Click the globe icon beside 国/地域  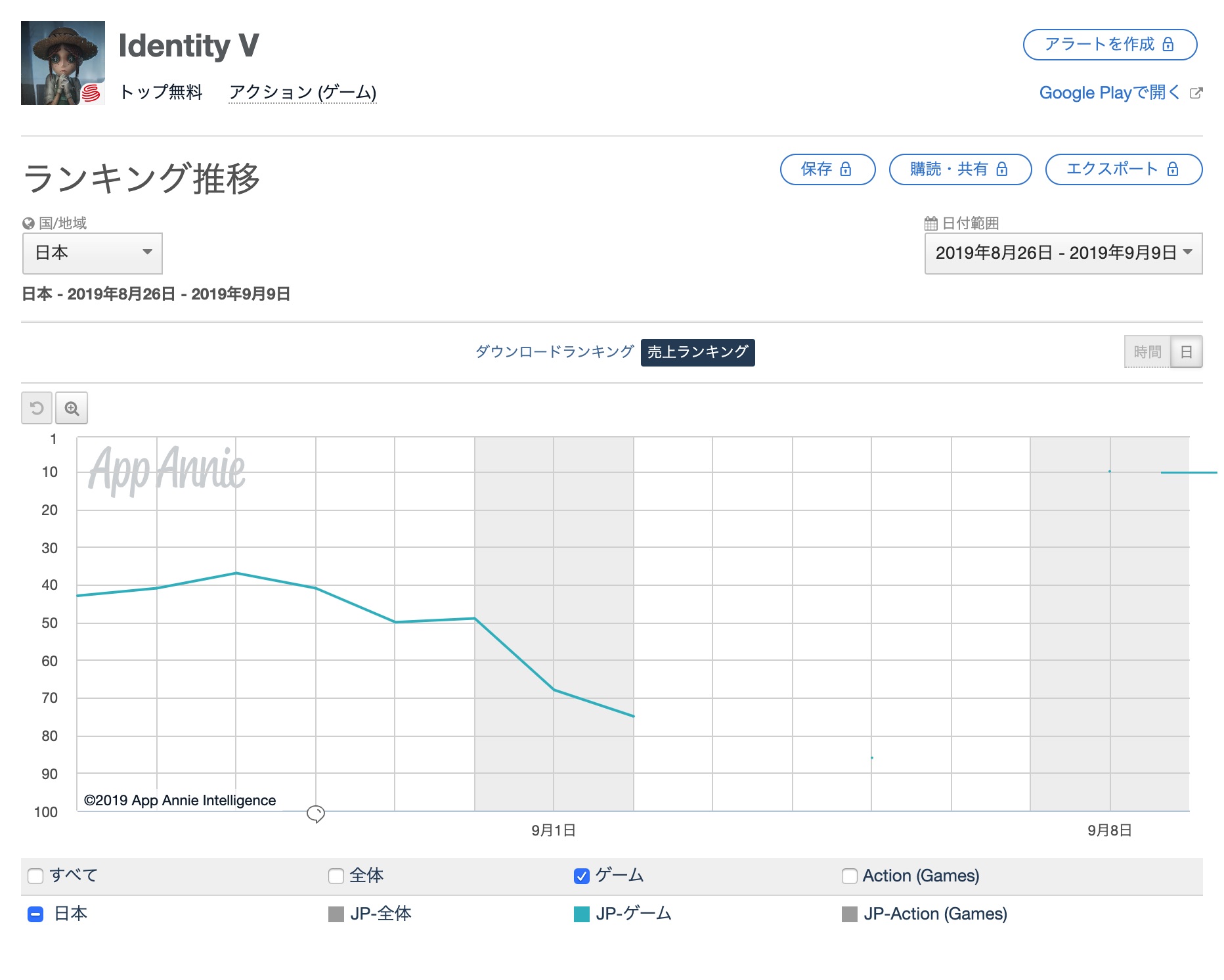coord(28,223)
